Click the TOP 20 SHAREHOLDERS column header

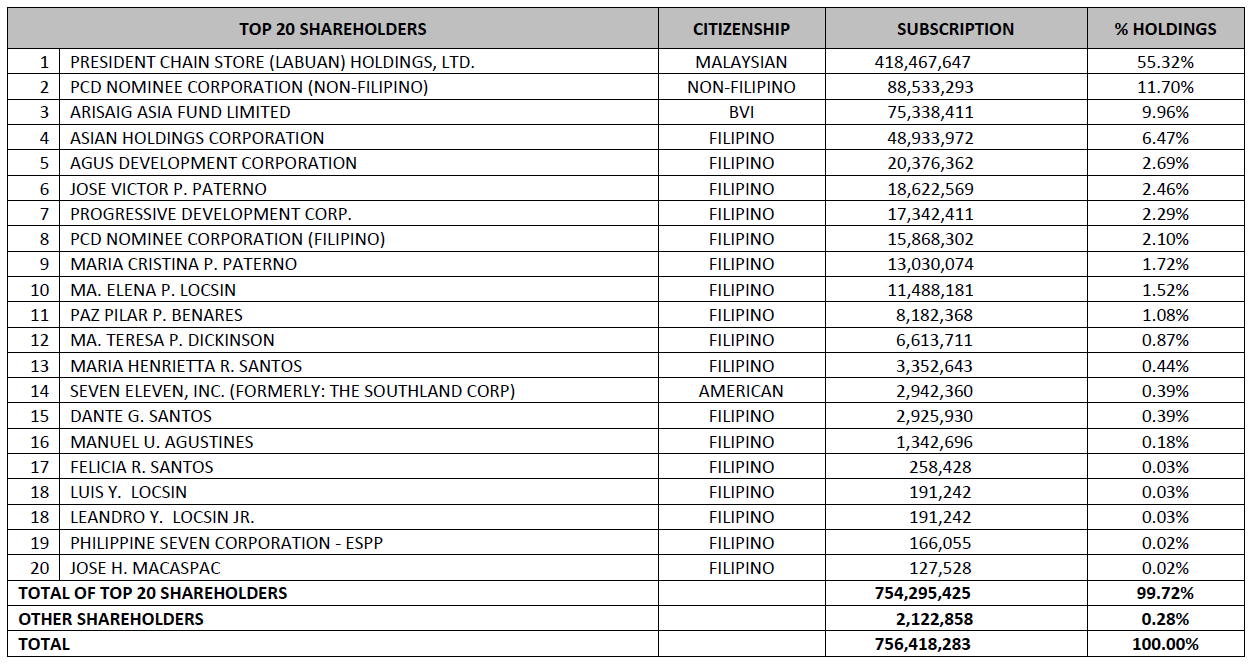[333, 29]
